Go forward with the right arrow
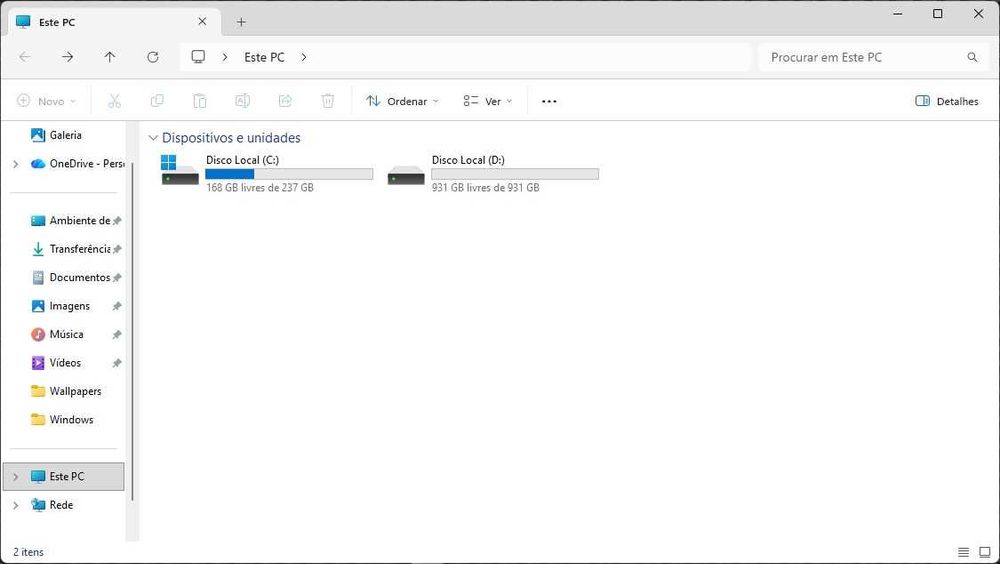Screen dimensions: 1000x564 [x=67, y=57]
